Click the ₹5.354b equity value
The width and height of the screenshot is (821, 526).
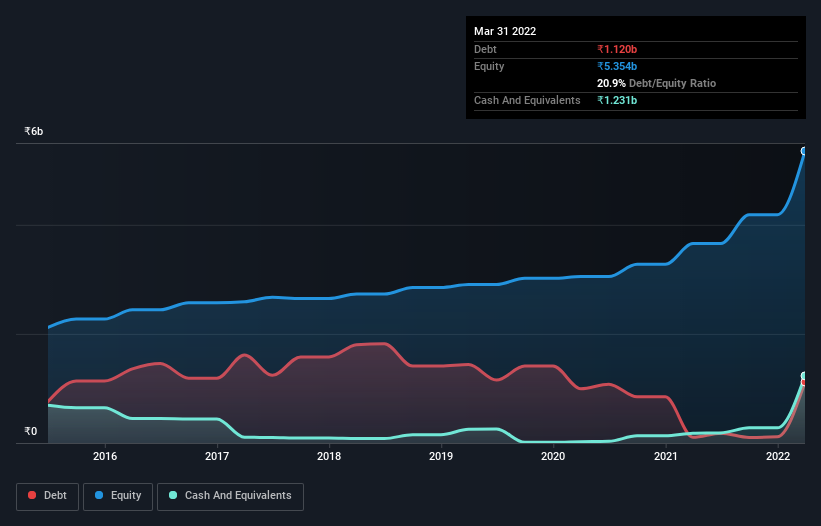pos(617,66)
